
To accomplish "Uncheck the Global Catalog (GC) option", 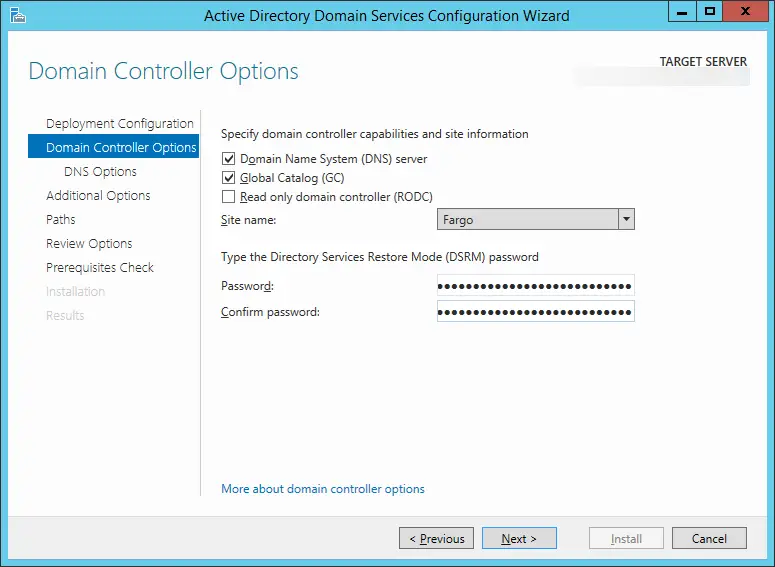I will click(x=228, y=177).
